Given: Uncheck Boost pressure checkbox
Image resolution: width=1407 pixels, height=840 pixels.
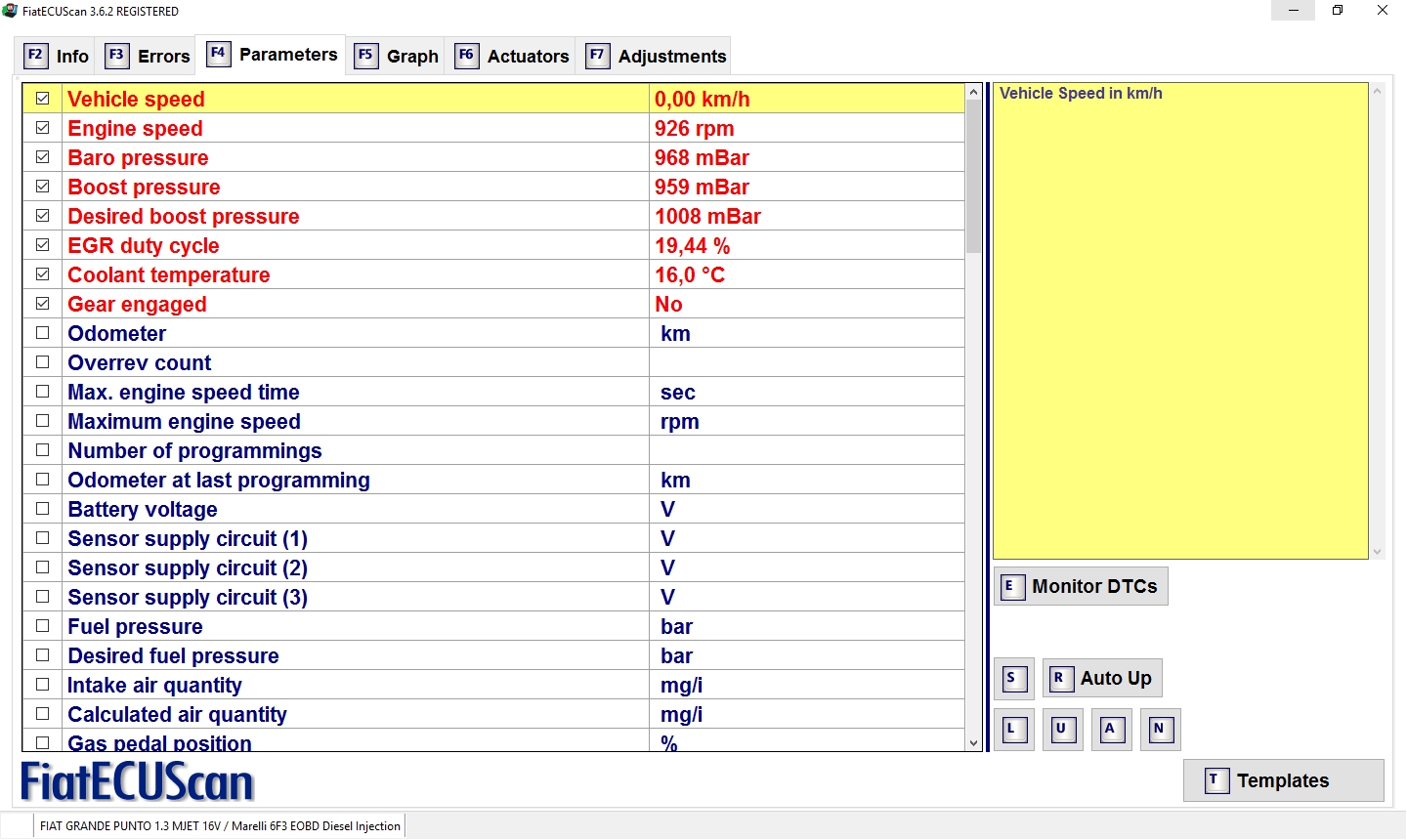Looking at the screenshot, I should pos(43,187).
